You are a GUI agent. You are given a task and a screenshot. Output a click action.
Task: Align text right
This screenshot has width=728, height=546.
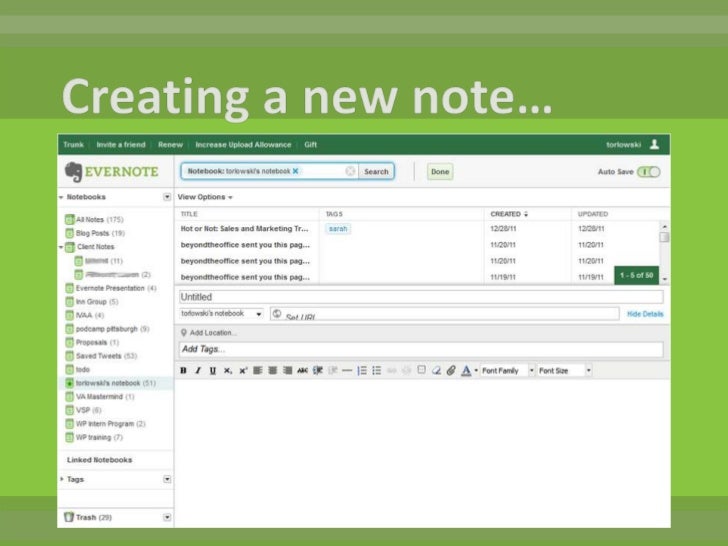[x=287, y=370]
